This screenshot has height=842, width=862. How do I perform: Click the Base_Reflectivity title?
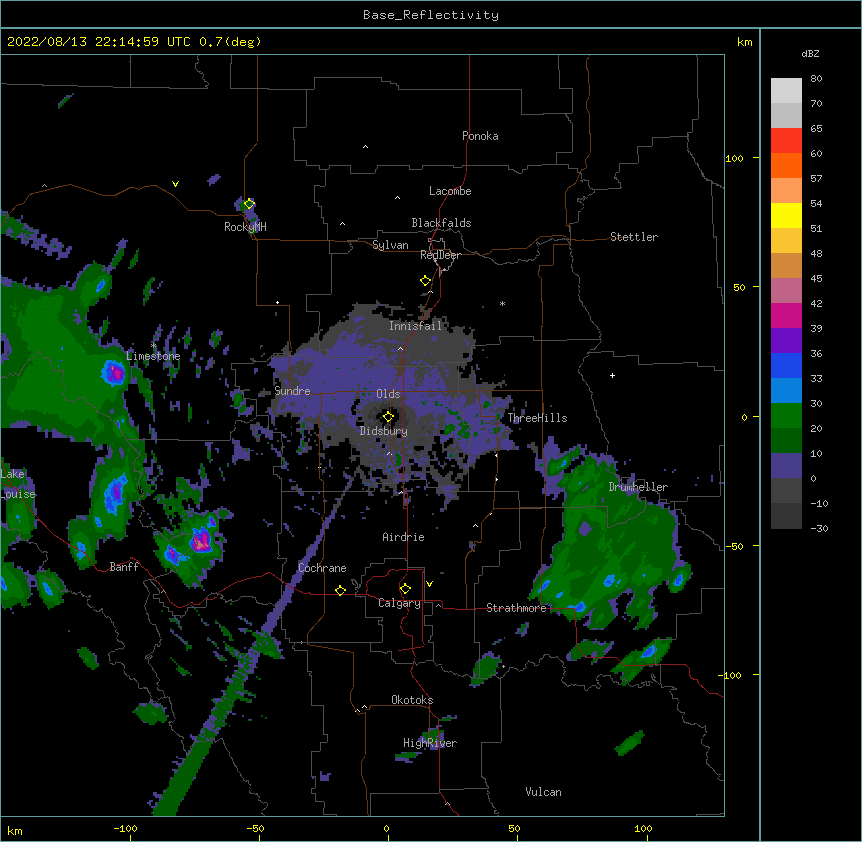(431, 15)
